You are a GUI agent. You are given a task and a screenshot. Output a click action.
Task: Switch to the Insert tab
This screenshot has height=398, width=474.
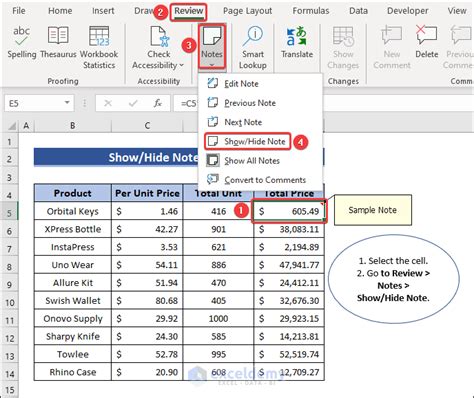tap(103, 11)
